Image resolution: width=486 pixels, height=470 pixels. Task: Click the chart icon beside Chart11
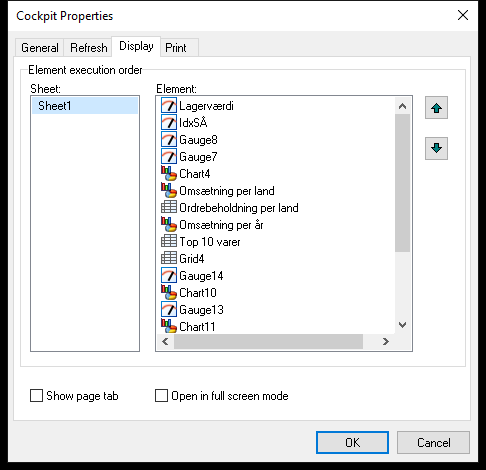[169, 326]
